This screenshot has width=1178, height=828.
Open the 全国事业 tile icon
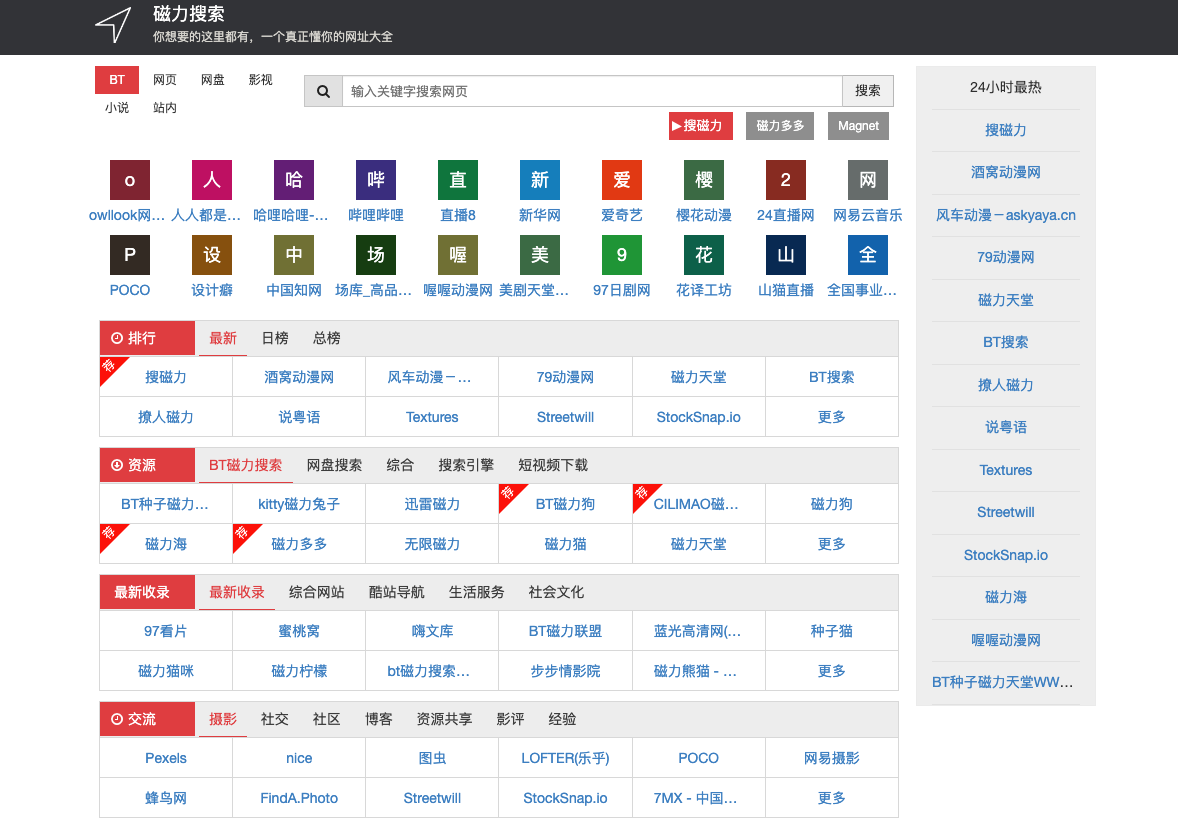867,255
